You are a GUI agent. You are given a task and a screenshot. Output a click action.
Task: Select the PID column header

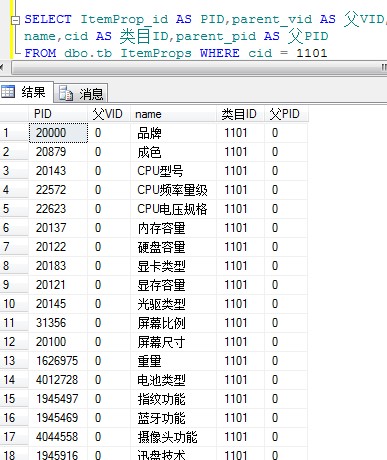pyautogui.click(x=58, y=114)
